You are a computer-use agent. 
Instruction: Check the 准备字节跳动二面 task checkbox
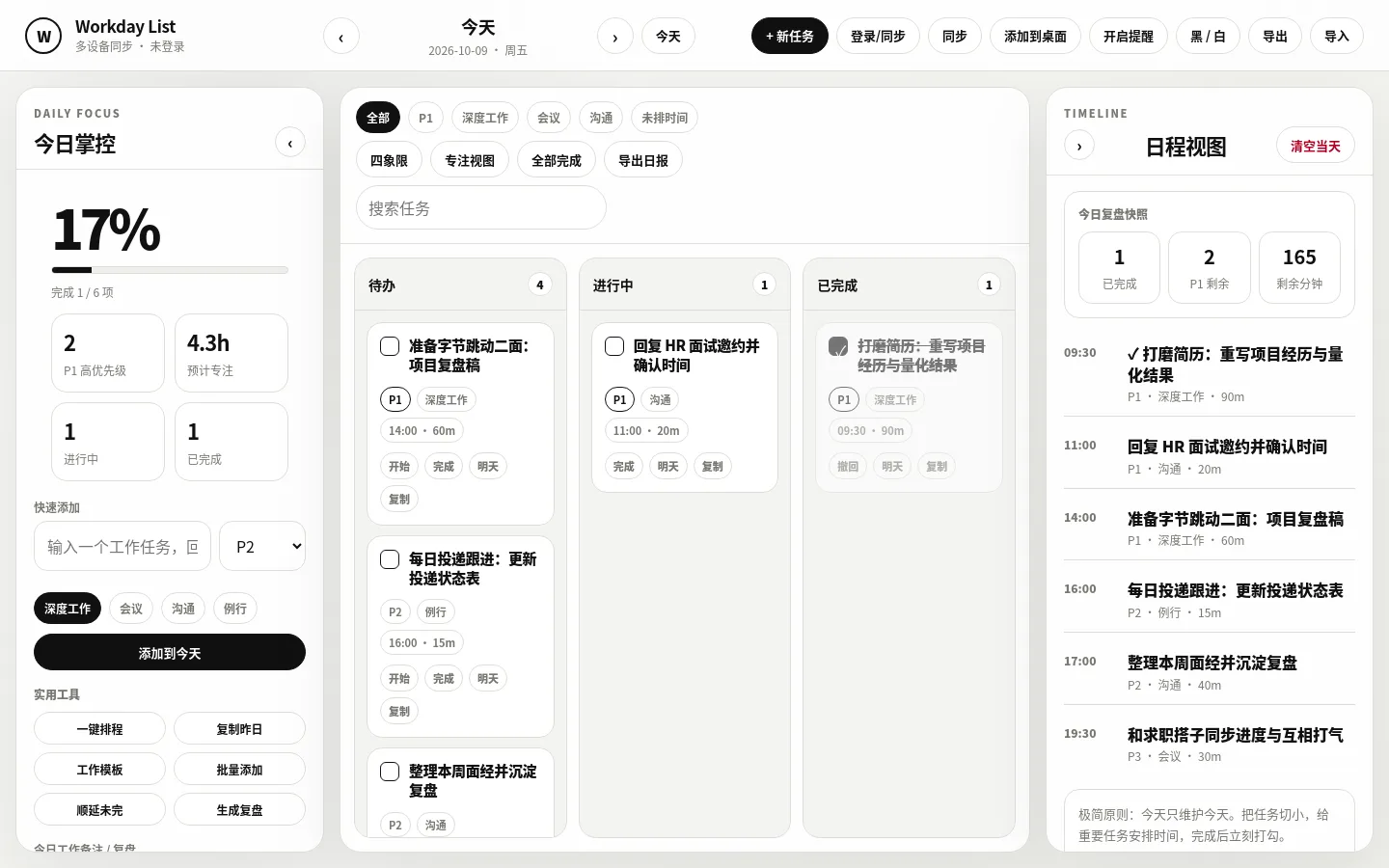tap(390, 346)
